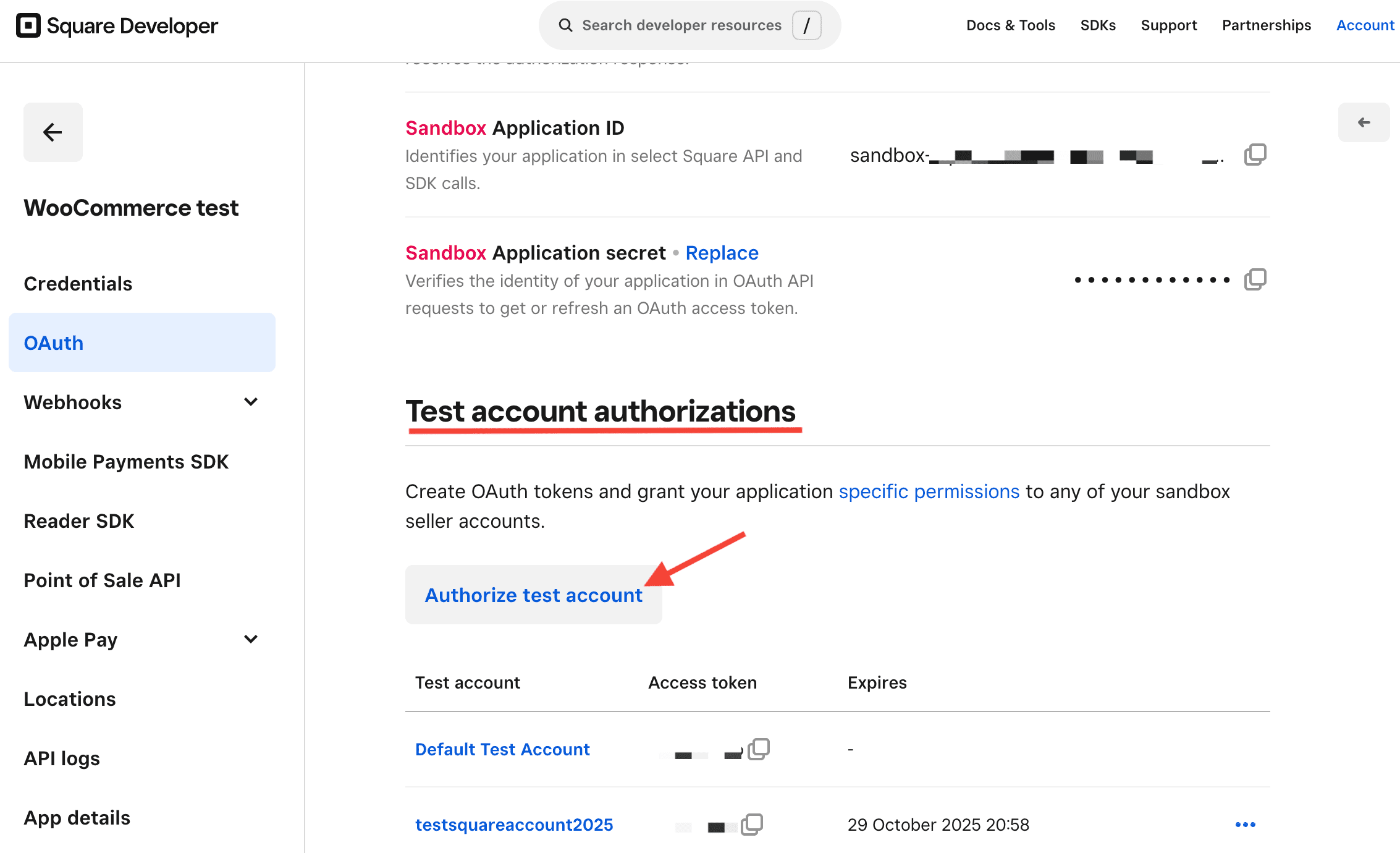The width and height of the screenshot is (1400, 853).
Task: Copy the testsquareaccount2025 access token
Action: pyautogui.click(x=752, y=825)
